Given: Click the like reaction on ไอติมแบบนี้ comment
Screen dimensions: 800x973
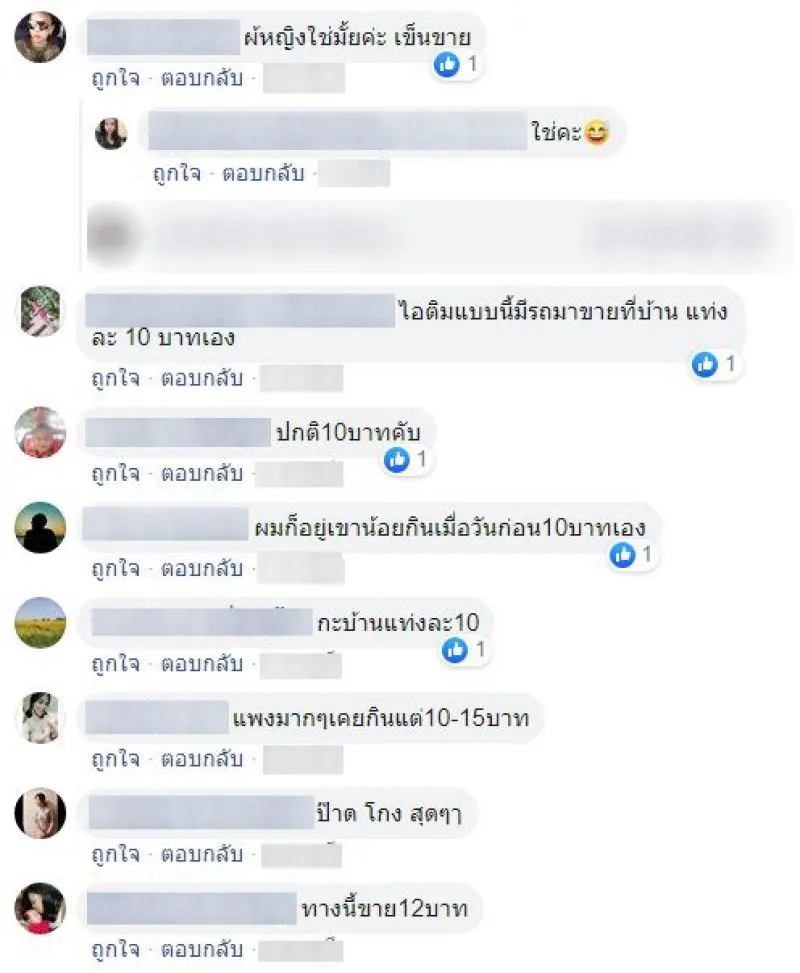Looking at the screenshot, I should click(704, 364).
